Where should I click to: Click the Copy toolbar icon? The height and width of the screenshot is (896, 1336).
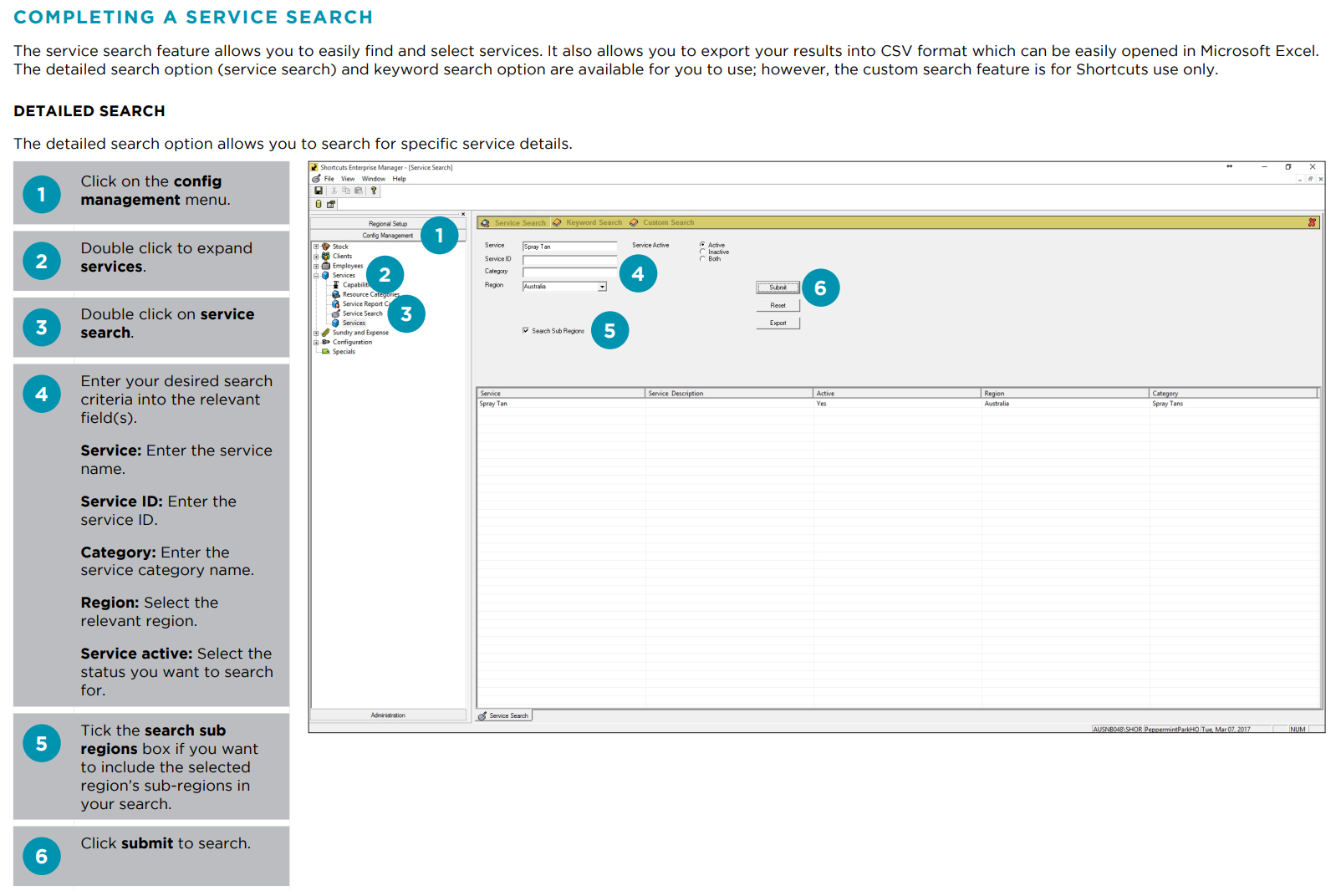coord(346,191)
